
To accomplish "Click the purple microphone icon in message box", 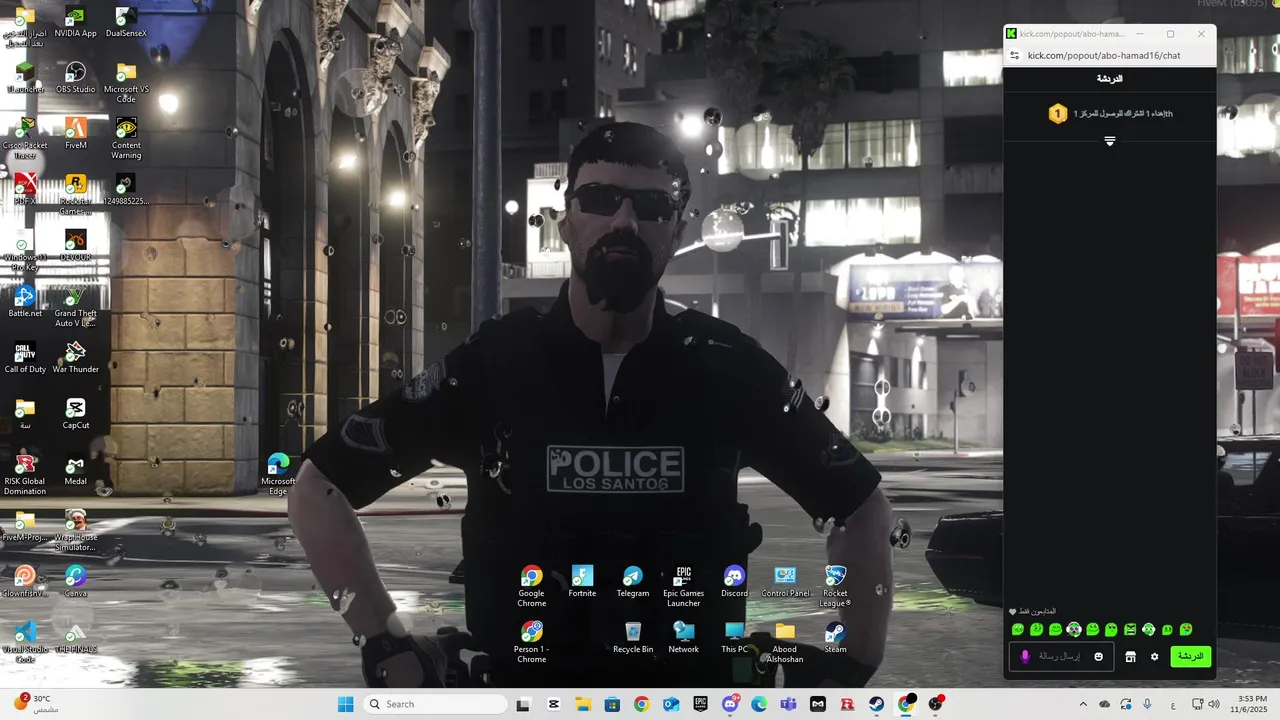I will 1025,657.
